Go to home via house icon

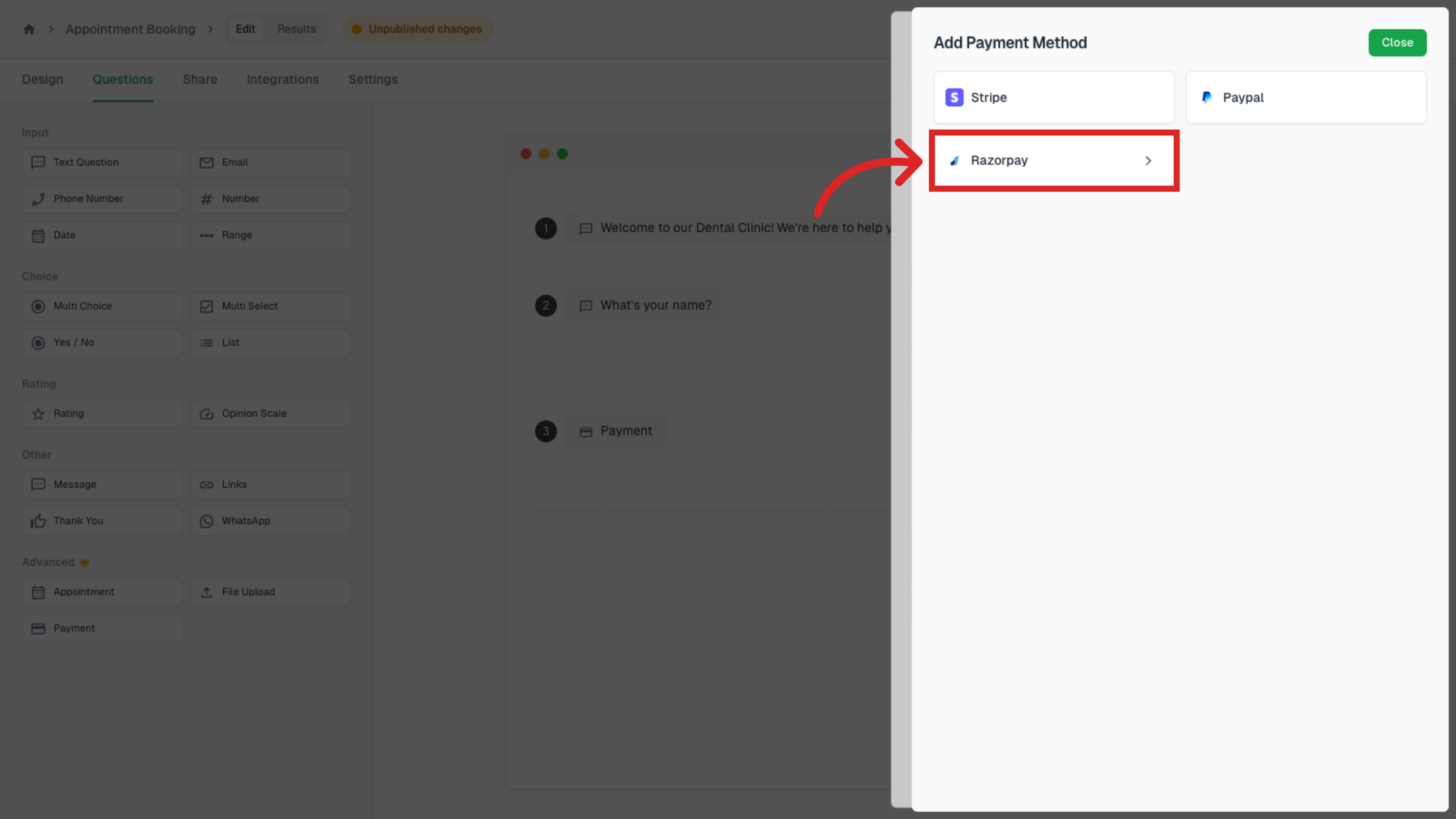click(x=29, y=29)
